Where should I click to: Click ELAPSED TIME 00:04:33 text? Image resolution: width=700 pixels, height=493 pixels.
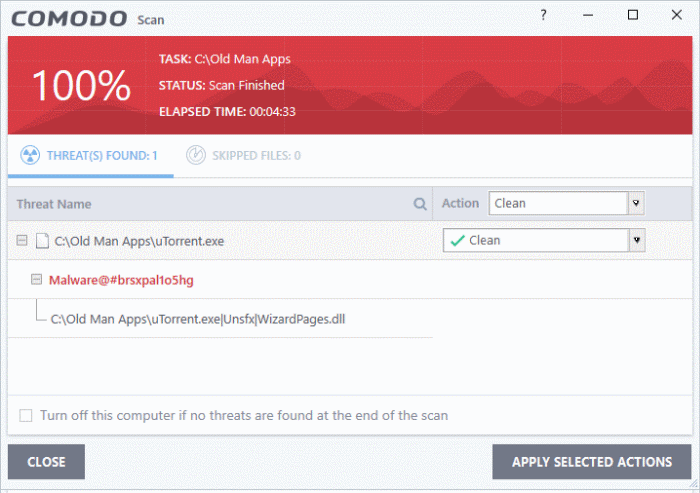pyautogui.click(x=227, y=111)
